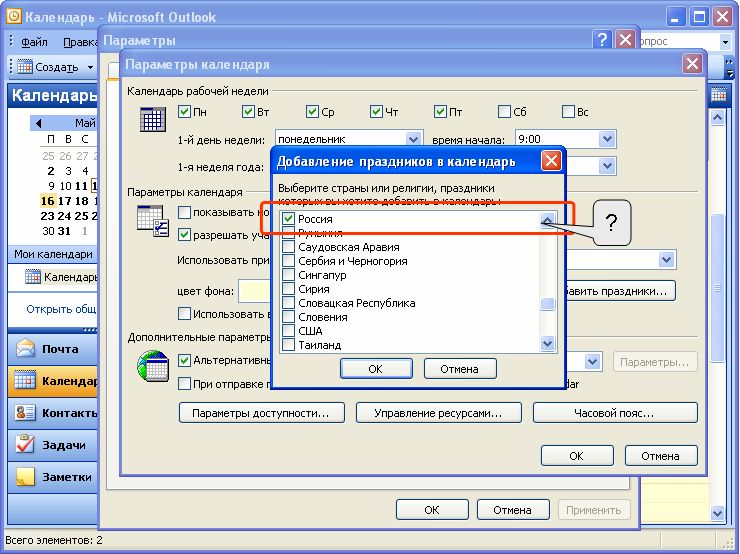This screenshot has height=554, width=740.
Task: Enable the Вс workday checkbox
Action: click(568, 112)
